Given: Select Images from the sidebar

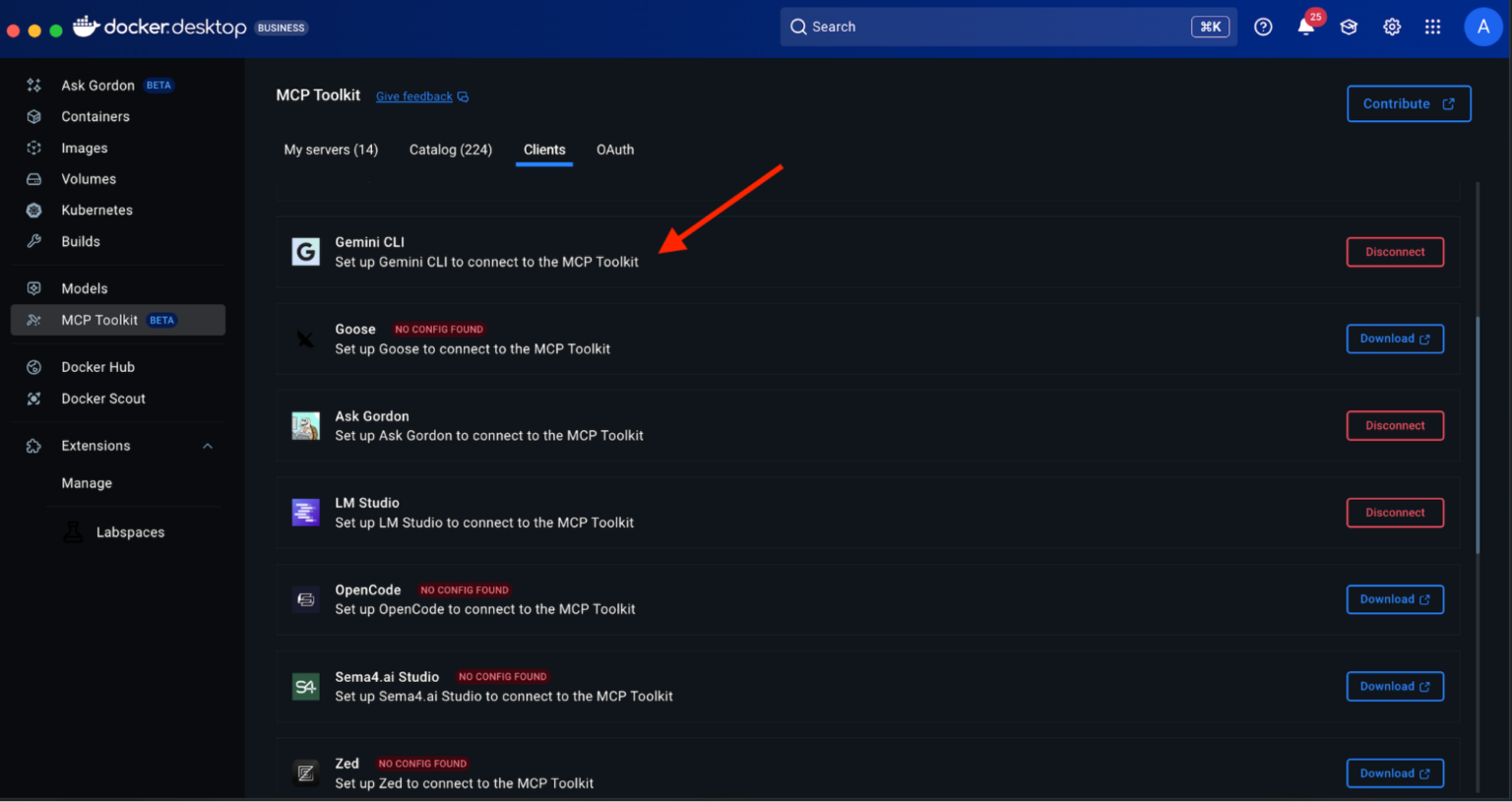Looking at the screenshot, I should (x=82, y=148).
